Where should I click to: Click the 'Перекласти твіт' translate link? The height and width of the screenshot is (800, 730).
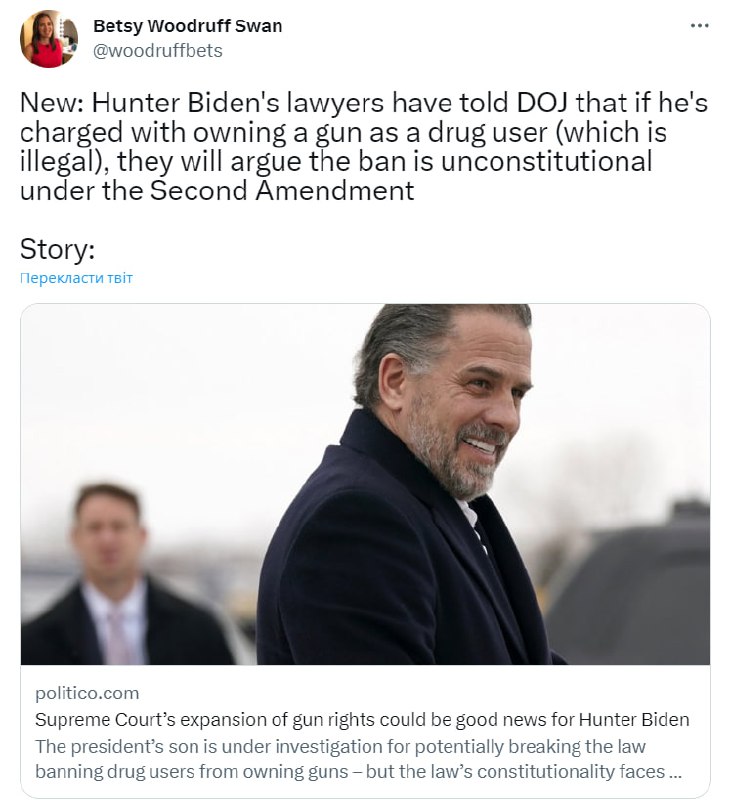click(76, 278)
